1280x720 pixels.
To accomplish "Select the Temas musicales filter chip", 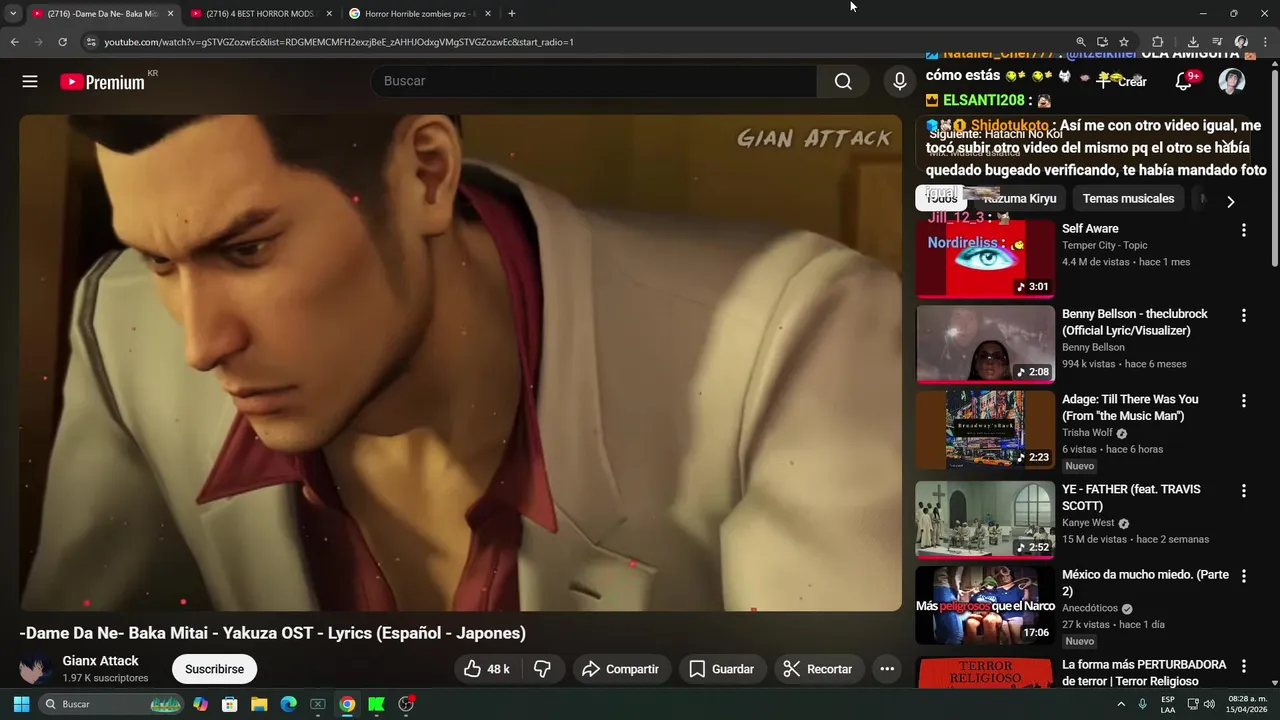I will click(1128, 198).
